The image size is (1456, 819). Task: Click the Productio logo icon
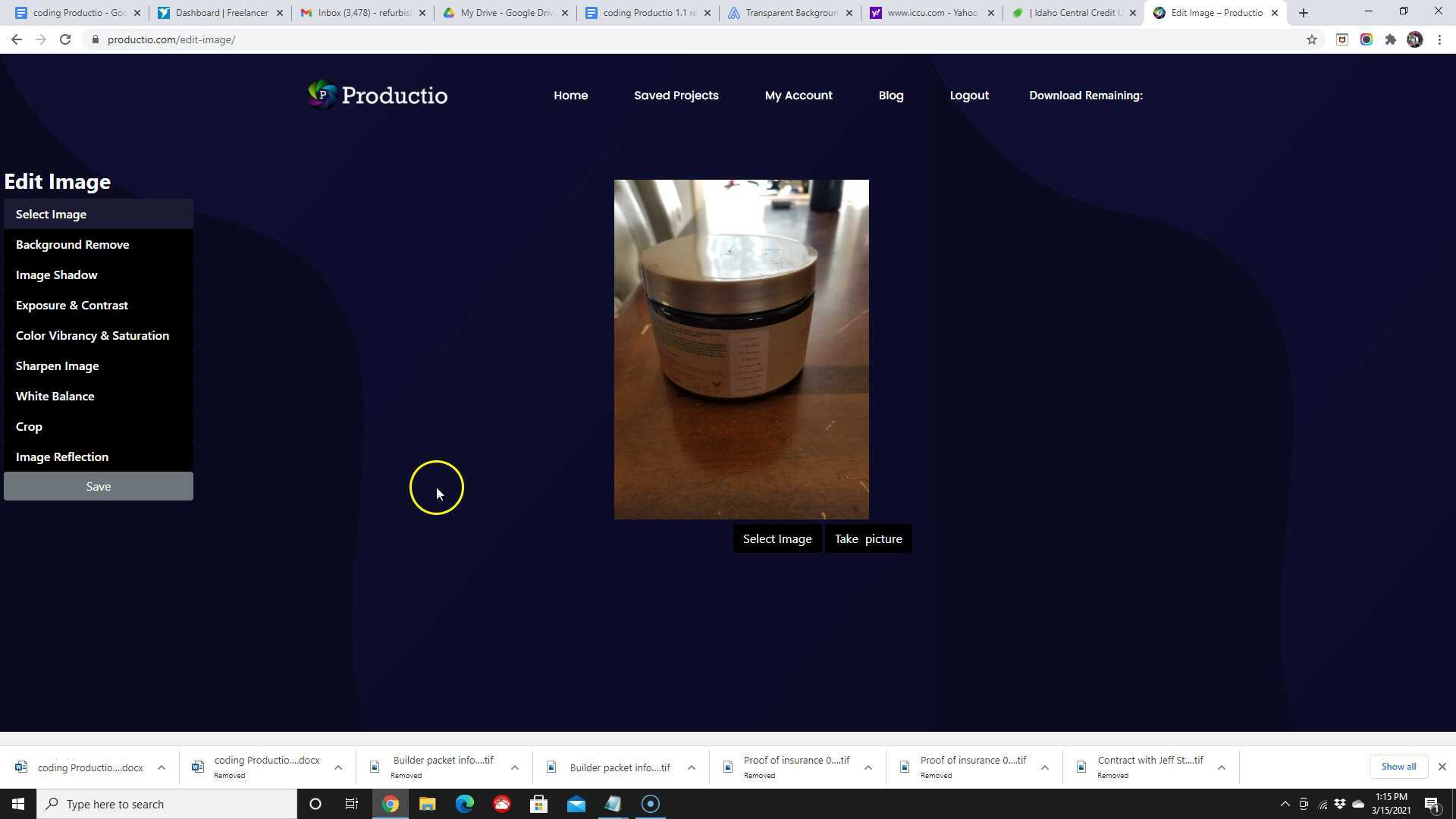point(322,95)
